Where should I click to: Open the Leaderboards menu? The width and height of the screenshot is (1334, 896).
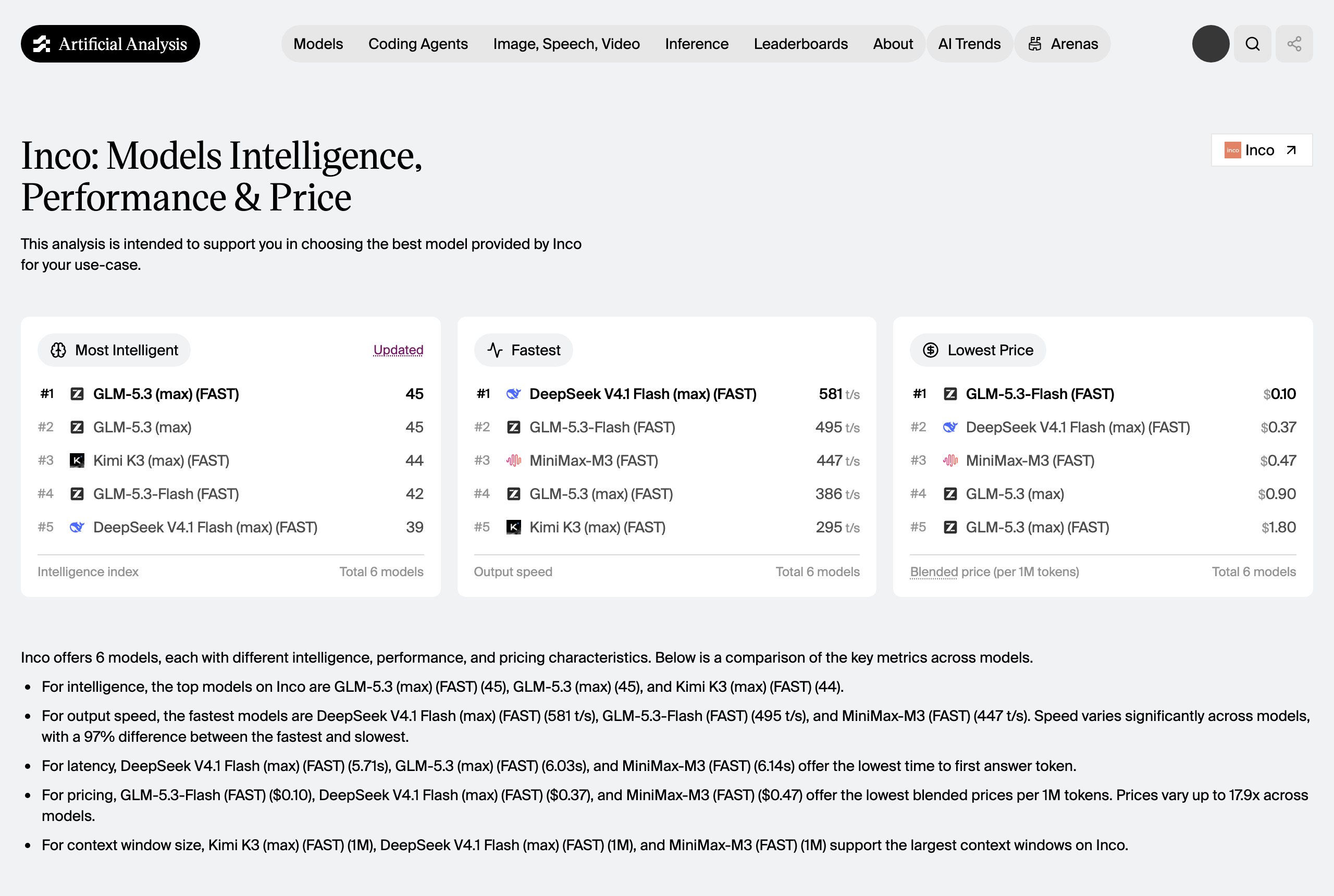(x=801, y=44)
